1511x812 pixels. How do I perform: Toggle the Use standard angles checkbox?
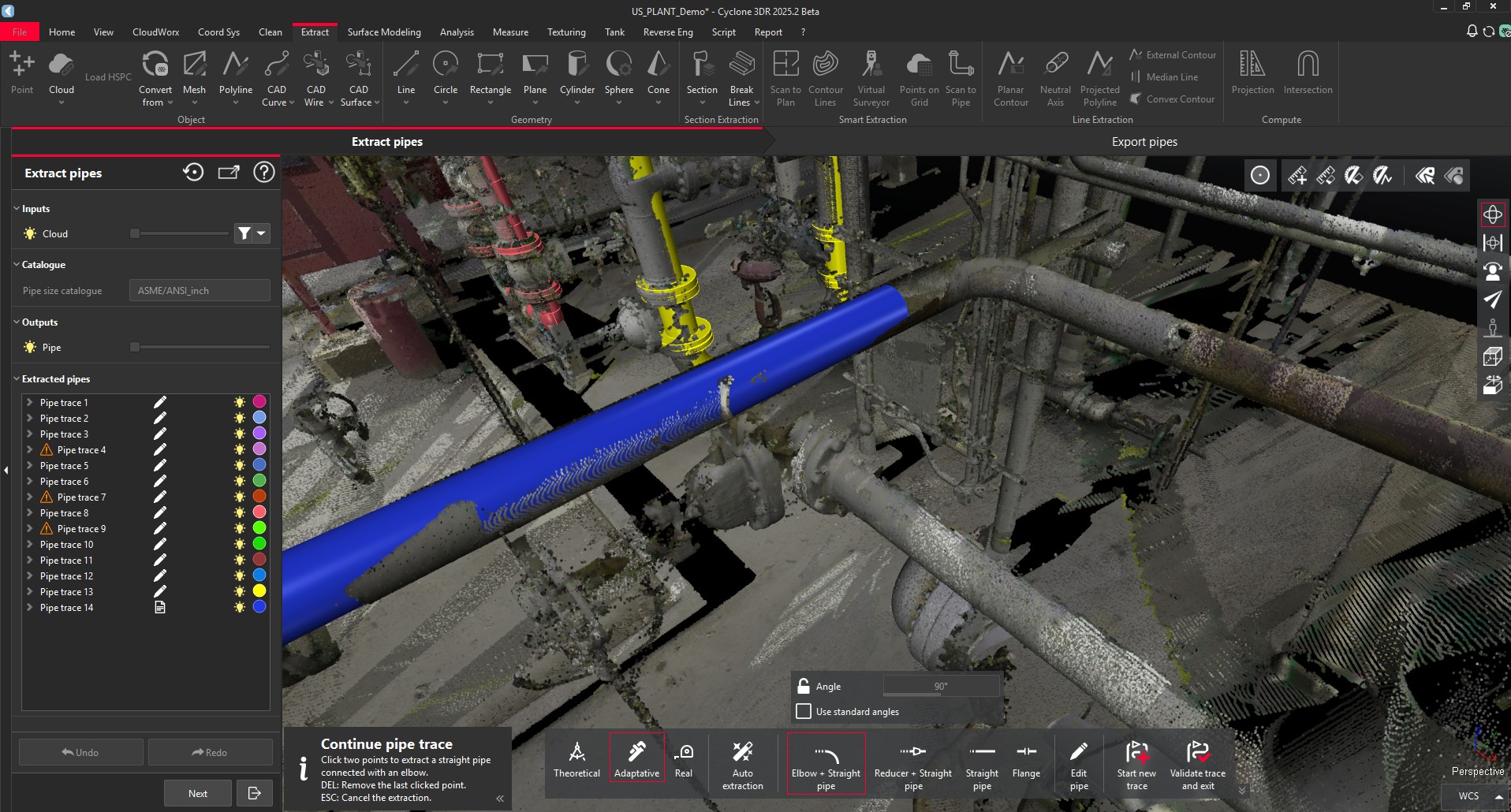[803, 711]
